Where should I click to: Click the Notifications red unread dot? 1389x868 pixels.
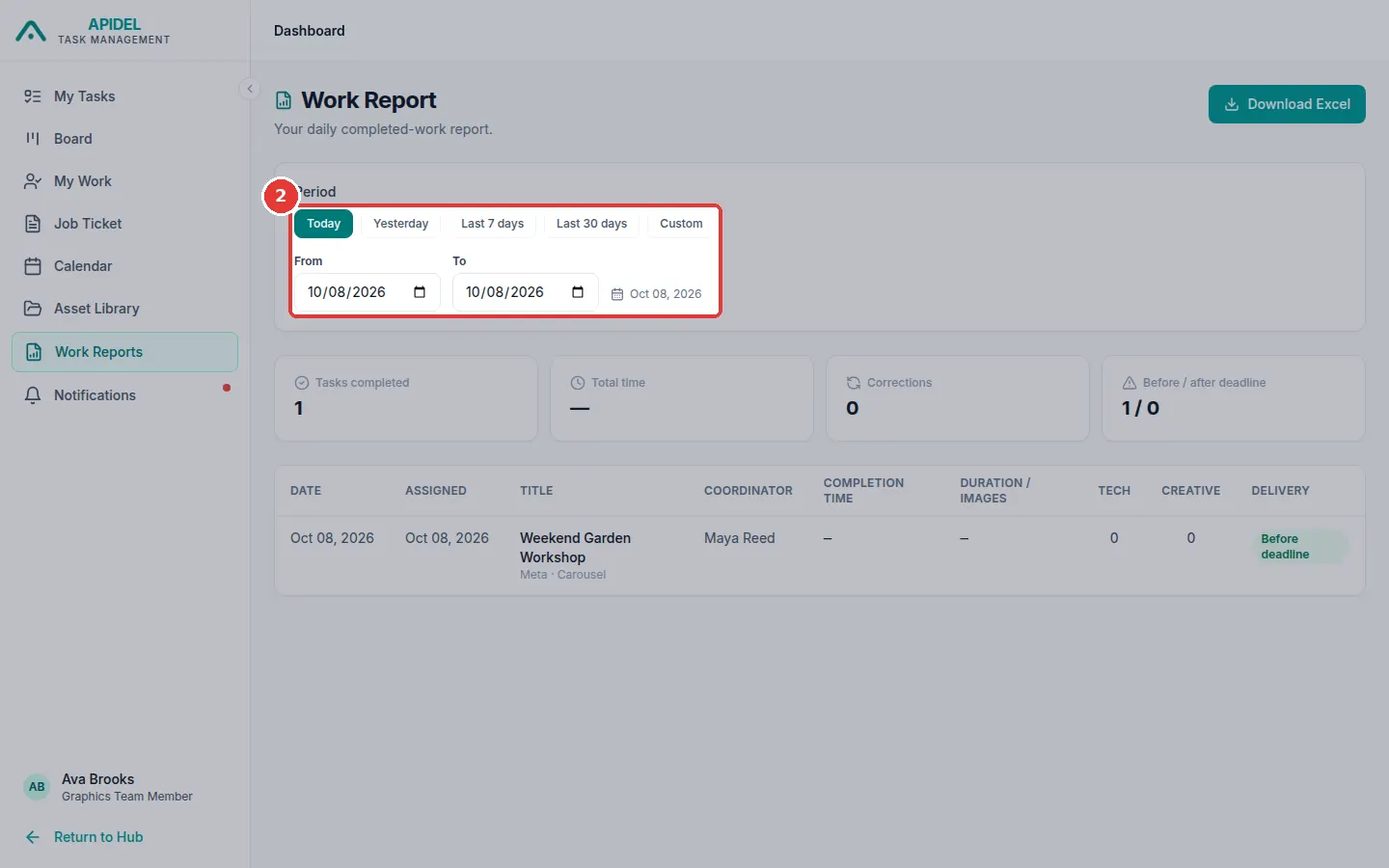227,388
